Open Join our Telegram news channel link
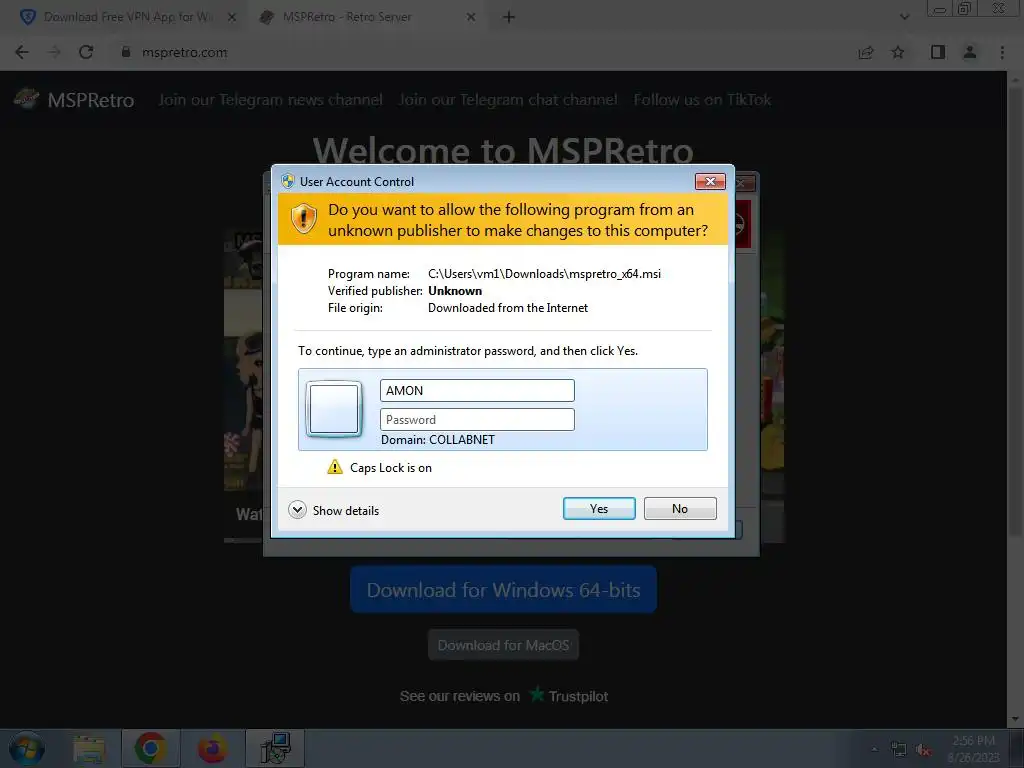This screenshot has width=1024, height=768. pos(270,99)
